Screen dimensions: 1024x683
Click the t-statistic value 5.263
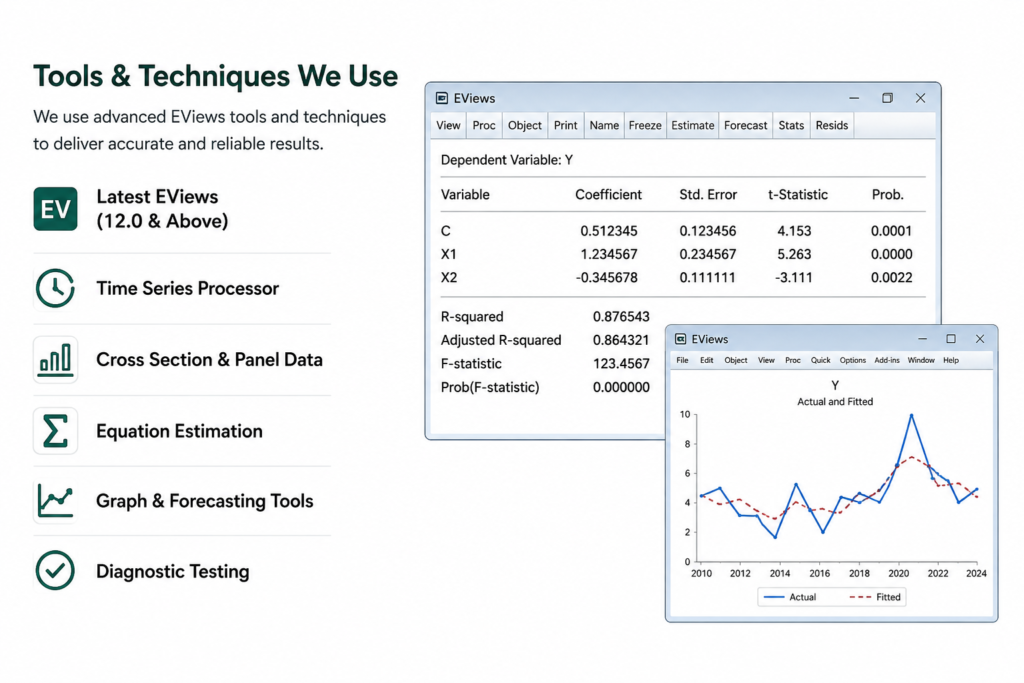click(794, 254)
